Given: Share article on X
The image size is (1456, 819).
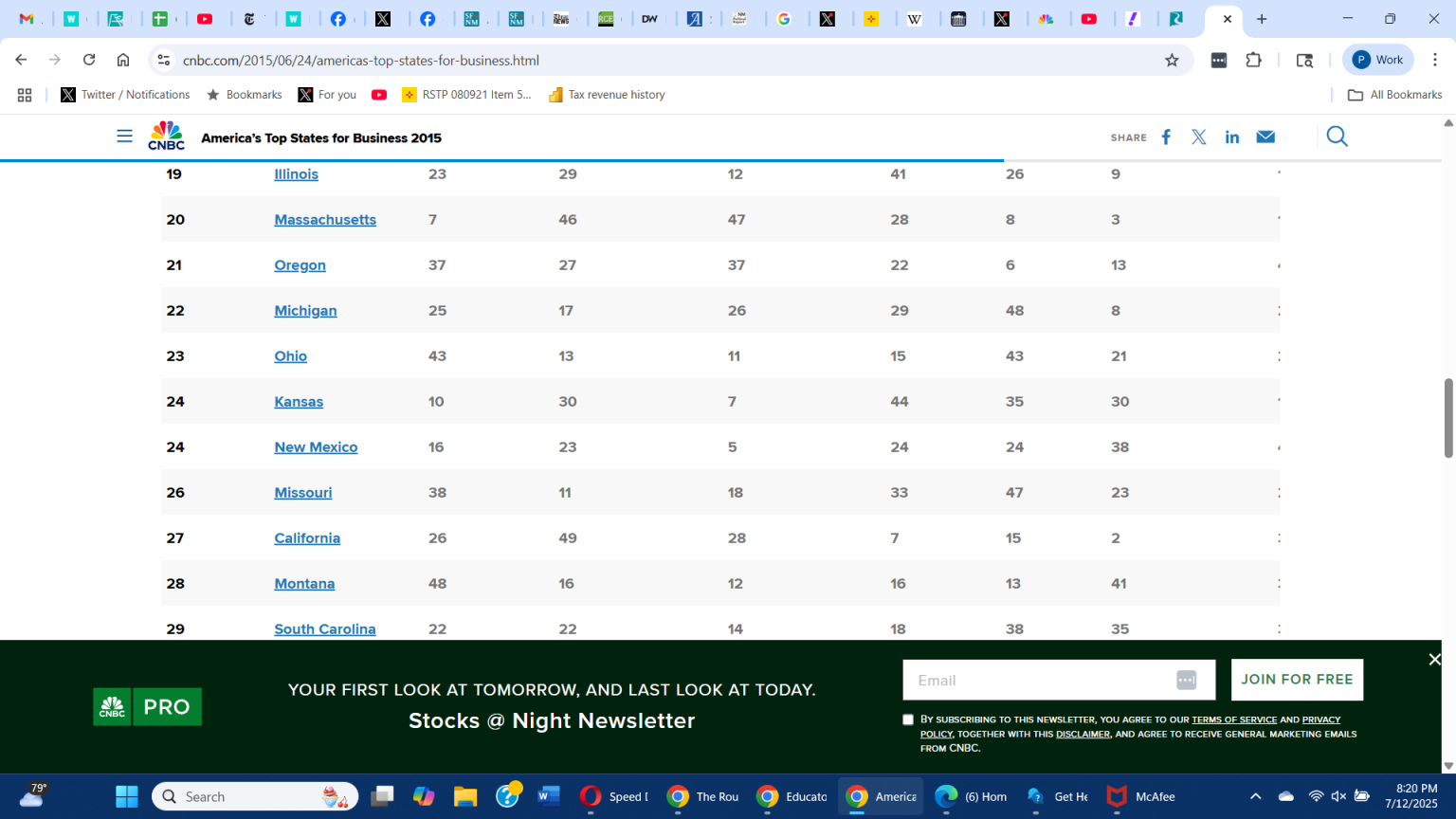Looking at the screenshot, I should coord(1199,137).
